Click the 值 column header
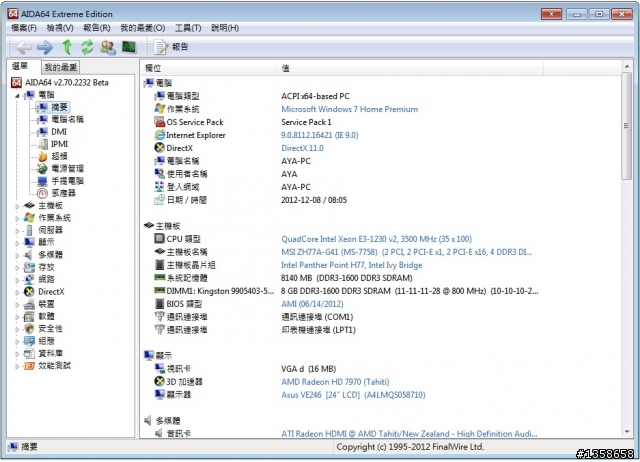 [x=409, y=68]
